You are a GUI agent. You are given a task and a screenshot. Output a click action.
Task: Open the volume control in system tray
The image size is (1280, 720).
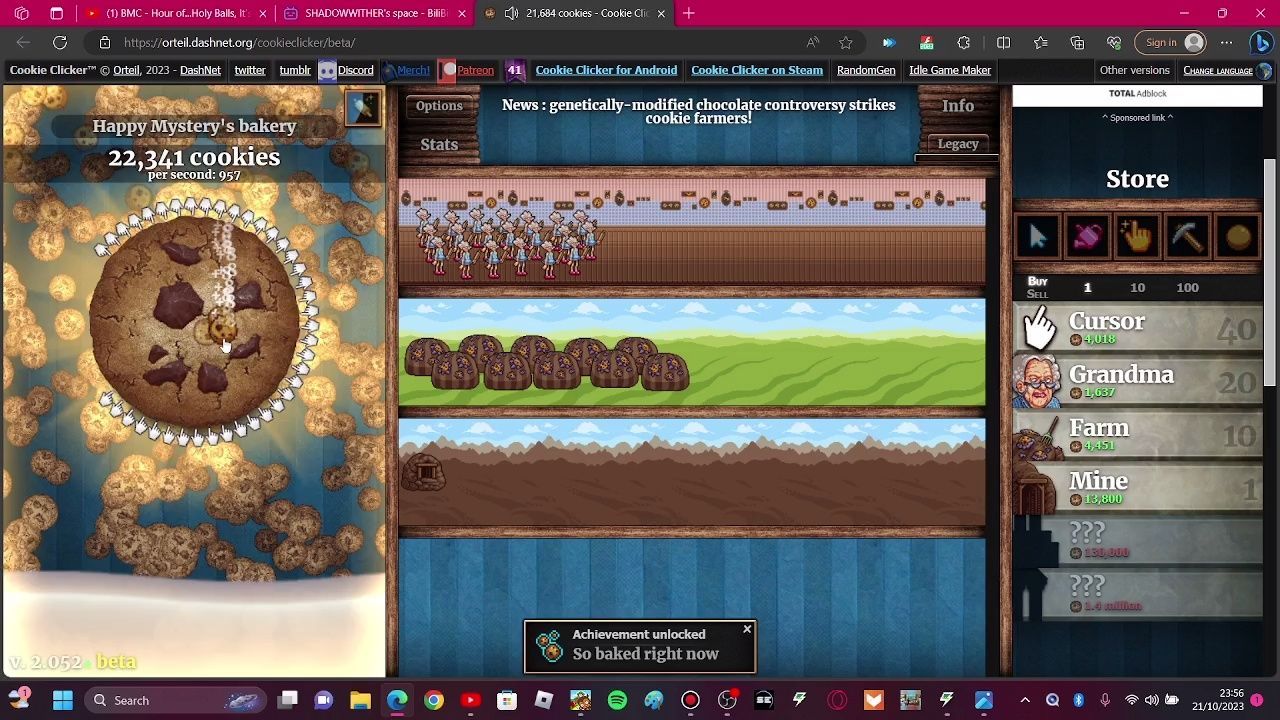point(1152,700)
